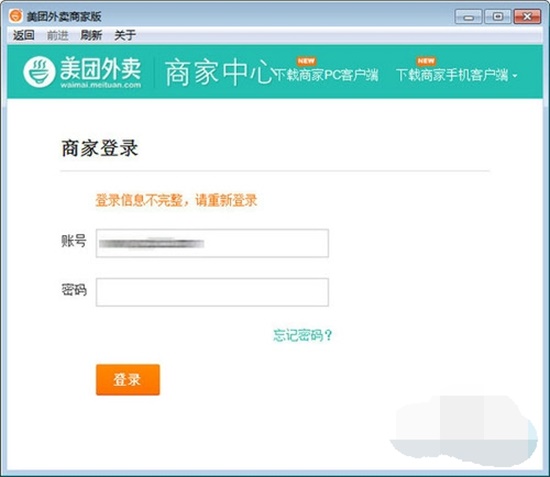
Task: Open the 返回 menu item
Action: tap(24, 35)
